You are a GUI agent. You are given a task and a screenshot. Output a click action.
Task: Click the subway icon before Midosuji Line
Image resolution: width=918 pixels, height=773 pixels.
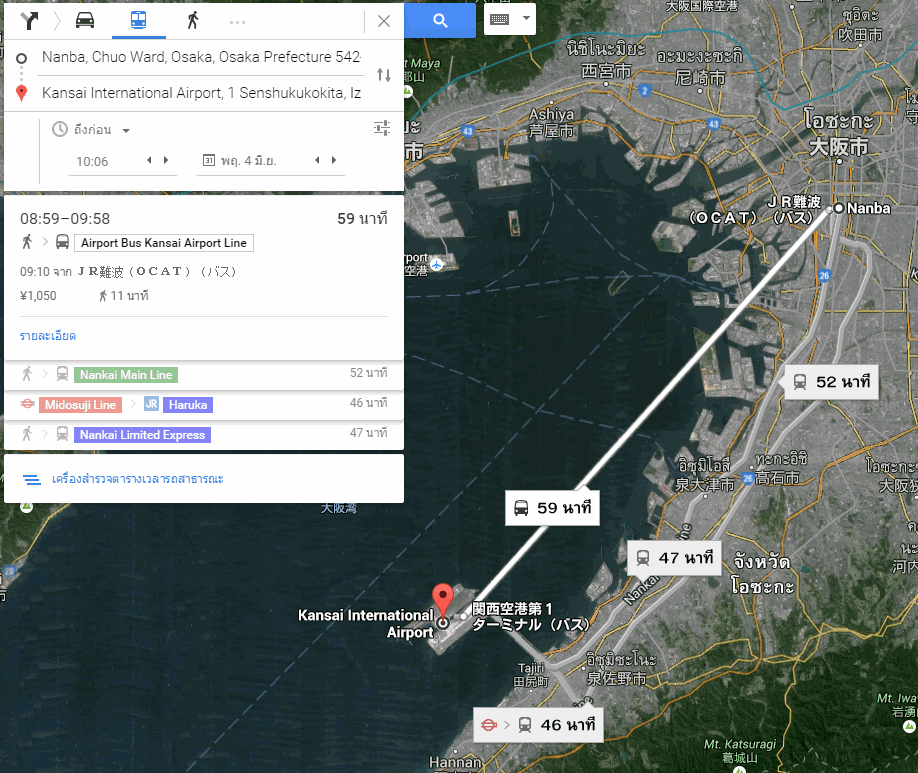pos(27,404)
